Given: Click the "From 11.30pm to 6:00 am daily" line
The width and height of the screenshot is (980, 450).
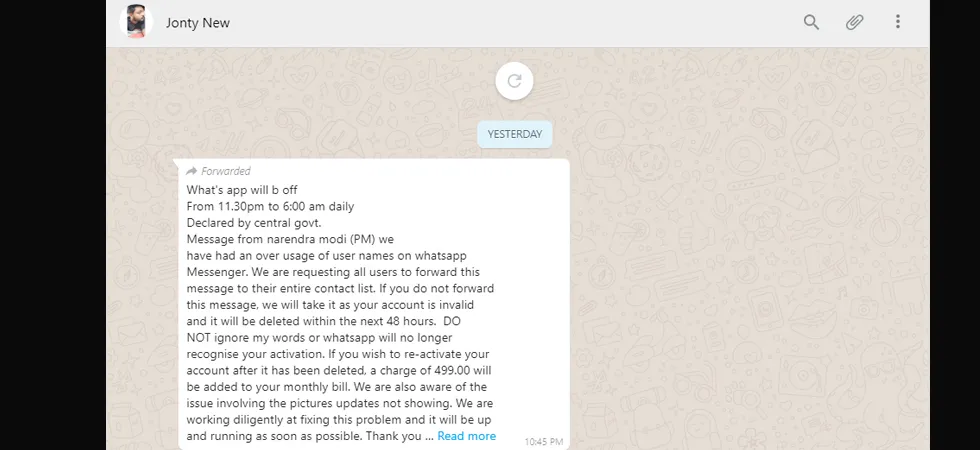Looking at the screenshot, I should pos(270,206).
